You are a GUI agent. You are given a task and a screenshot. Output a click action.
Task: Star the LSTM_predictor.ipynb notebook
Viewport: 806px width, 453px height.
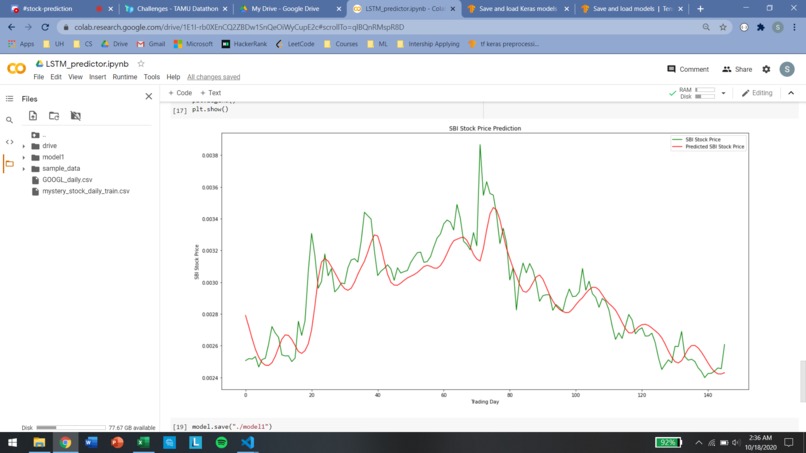tap(141, 64)
